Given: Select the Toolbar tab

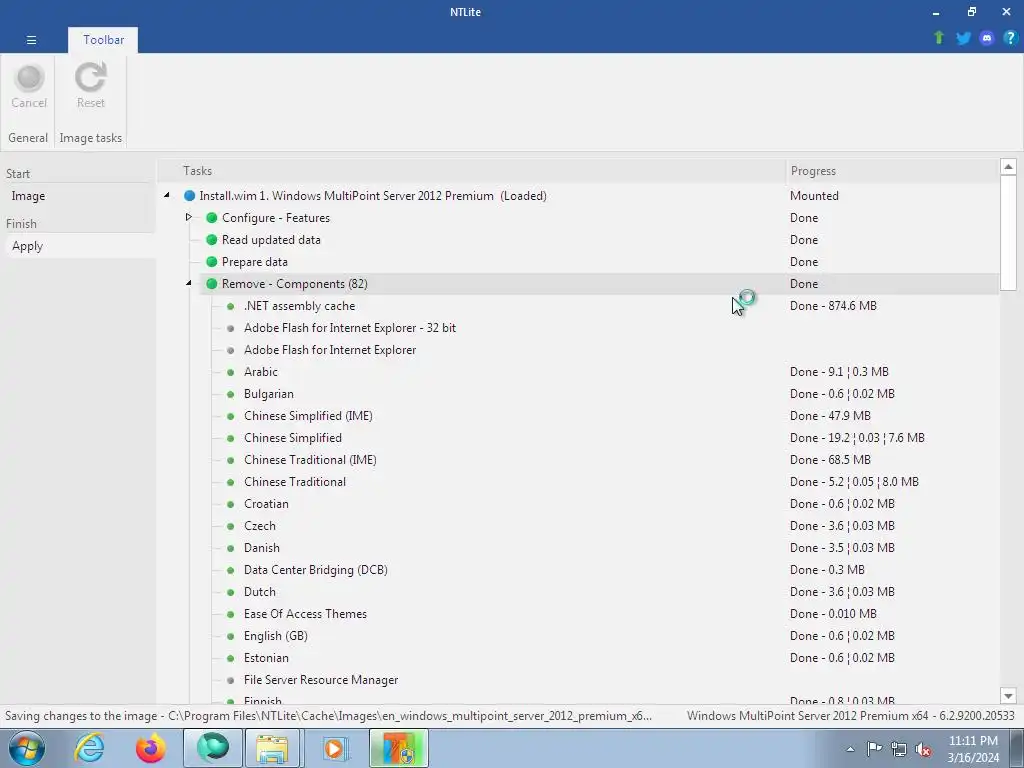Looking at the screenshot, I should (x=103, y=40).
